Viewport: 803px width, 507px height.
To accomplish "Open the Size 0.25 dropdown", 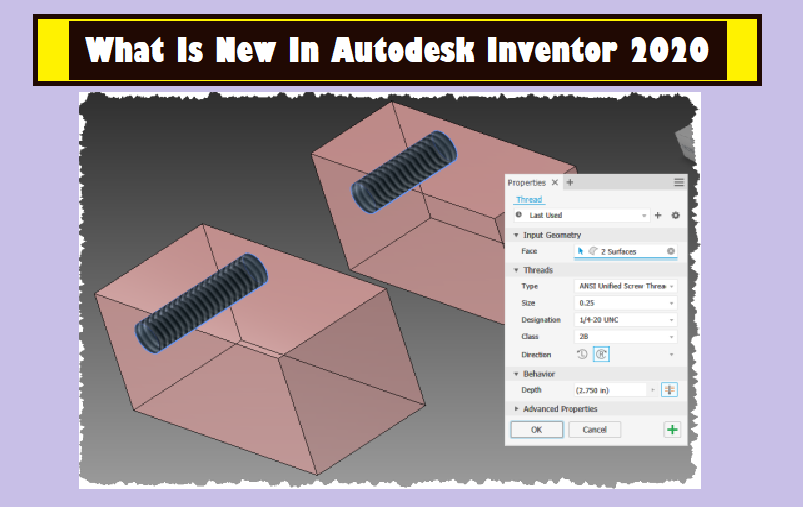I will click(x=625, y=303).
